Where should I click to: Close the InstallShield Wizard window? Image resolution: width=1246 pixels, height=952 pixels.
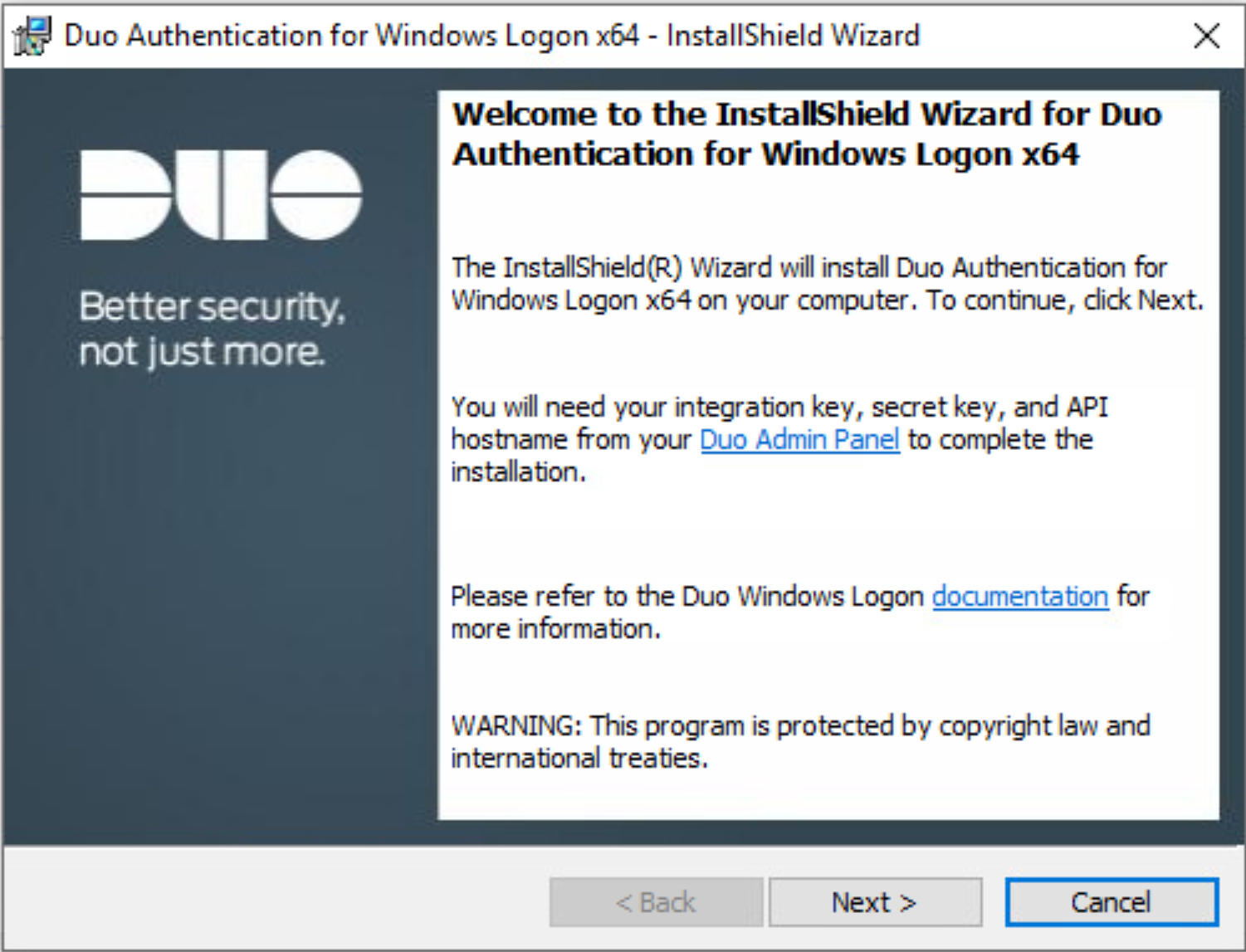[x=1206, y=36]
